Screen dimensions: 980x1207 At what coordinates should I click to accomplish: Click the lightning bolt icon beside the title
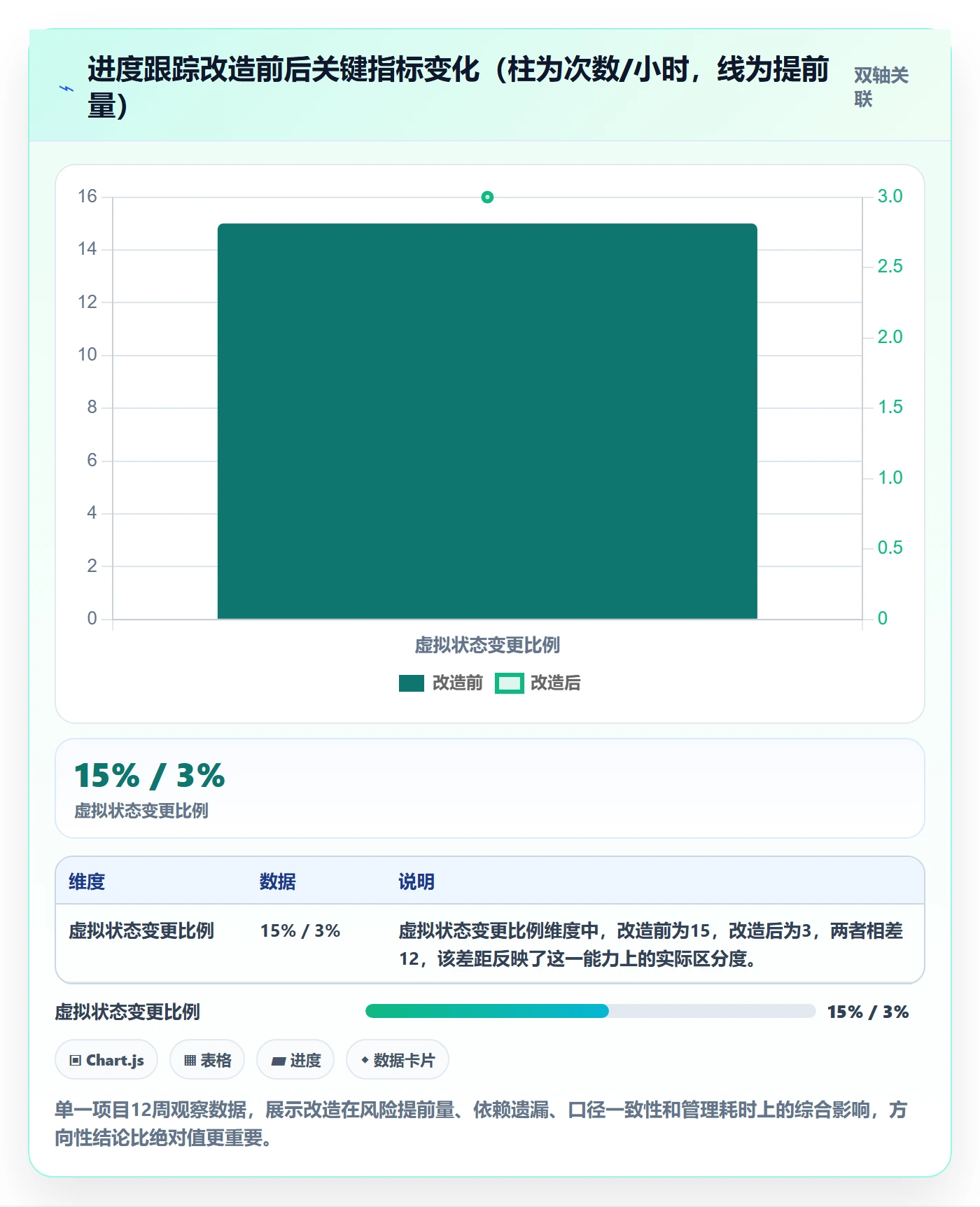[x=66, y=89]
